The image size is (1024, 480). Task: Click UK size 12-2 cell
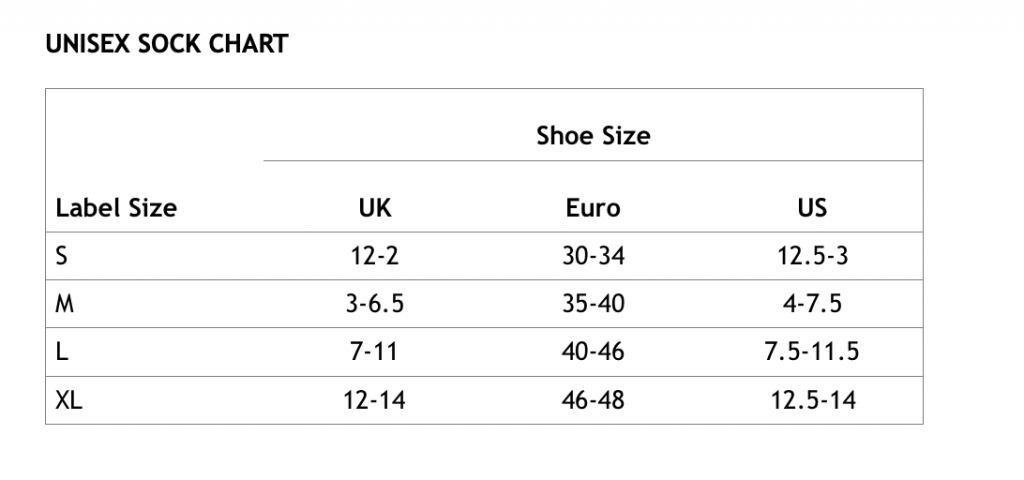tap(375, 255)
